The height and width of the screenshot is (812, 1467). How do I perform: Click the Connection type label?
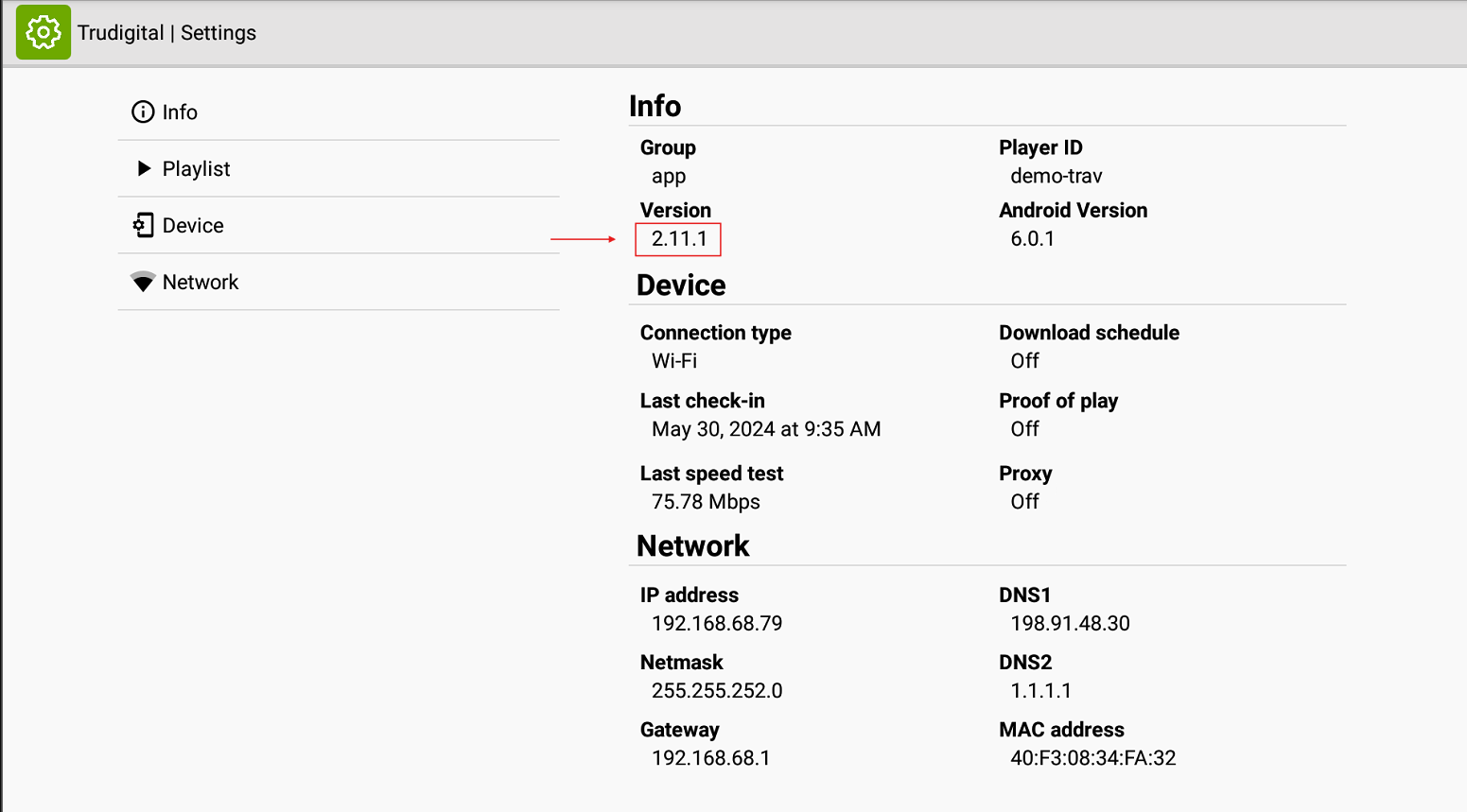pyautogui.click(x=716, y=333)
